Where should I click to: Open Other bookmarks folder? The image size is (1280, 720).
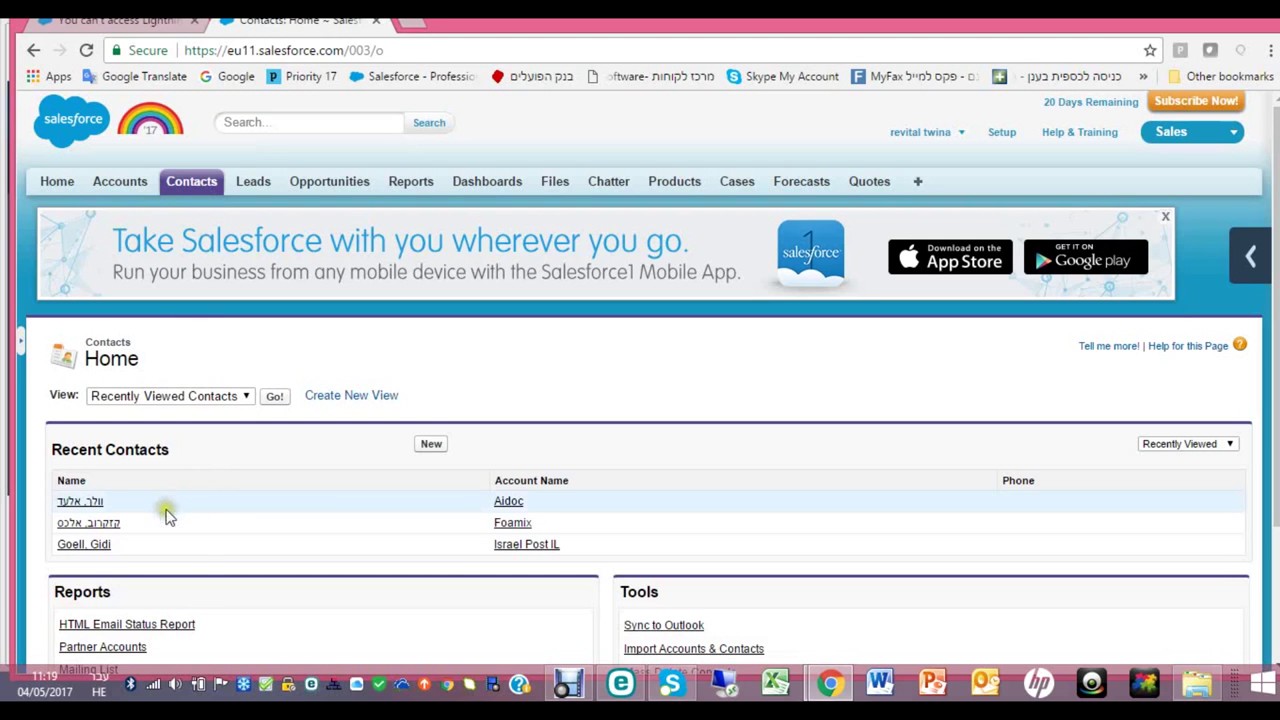(1220, 76)
